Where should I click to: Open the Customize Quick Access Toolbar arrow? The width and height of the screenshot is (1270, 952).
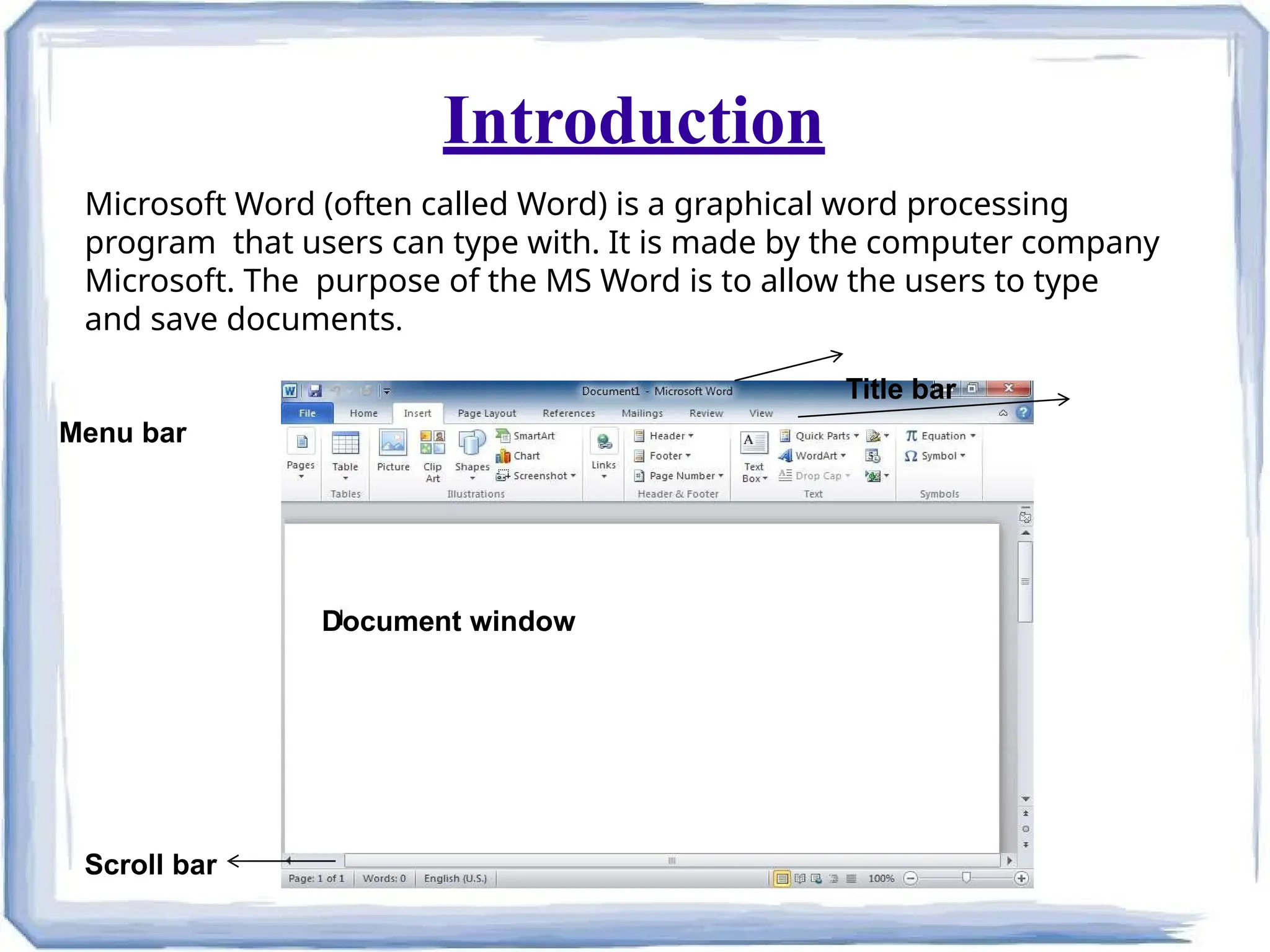tap(387, 391)
